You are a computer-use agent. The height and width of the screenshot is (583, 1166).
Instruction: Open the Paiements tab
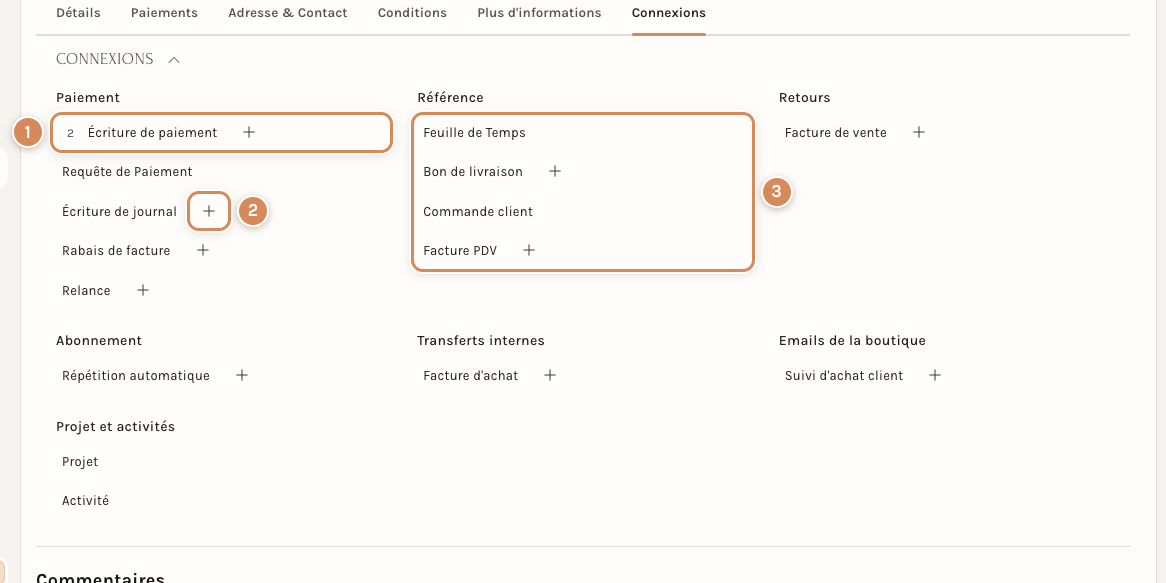(164, 13)
